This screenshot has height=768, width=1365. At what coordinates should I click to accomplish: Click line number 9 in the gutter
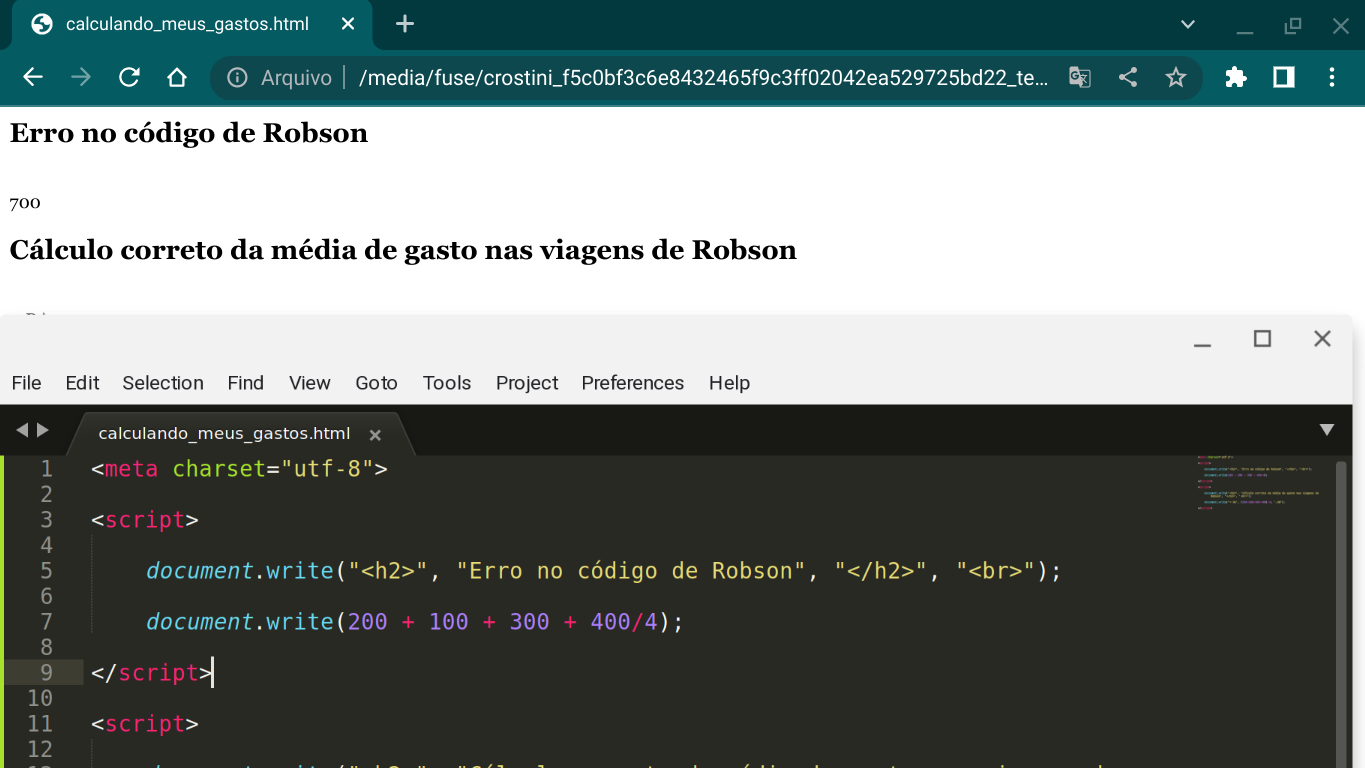pyautogui.click(x=46, y=672)
